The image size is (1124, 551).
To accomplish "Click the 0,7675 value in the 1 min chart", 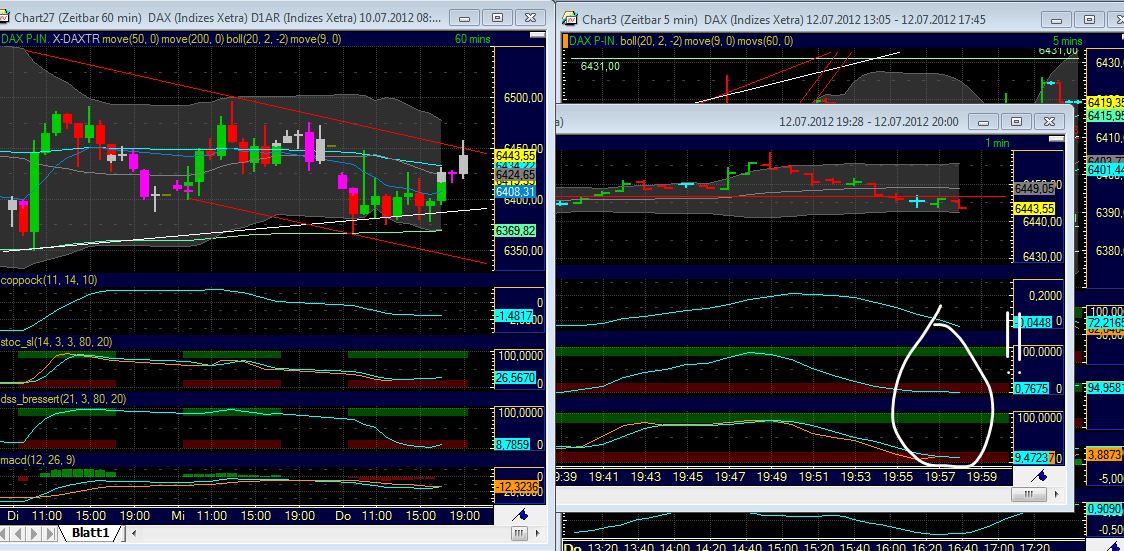I will tap(1032, 388).
